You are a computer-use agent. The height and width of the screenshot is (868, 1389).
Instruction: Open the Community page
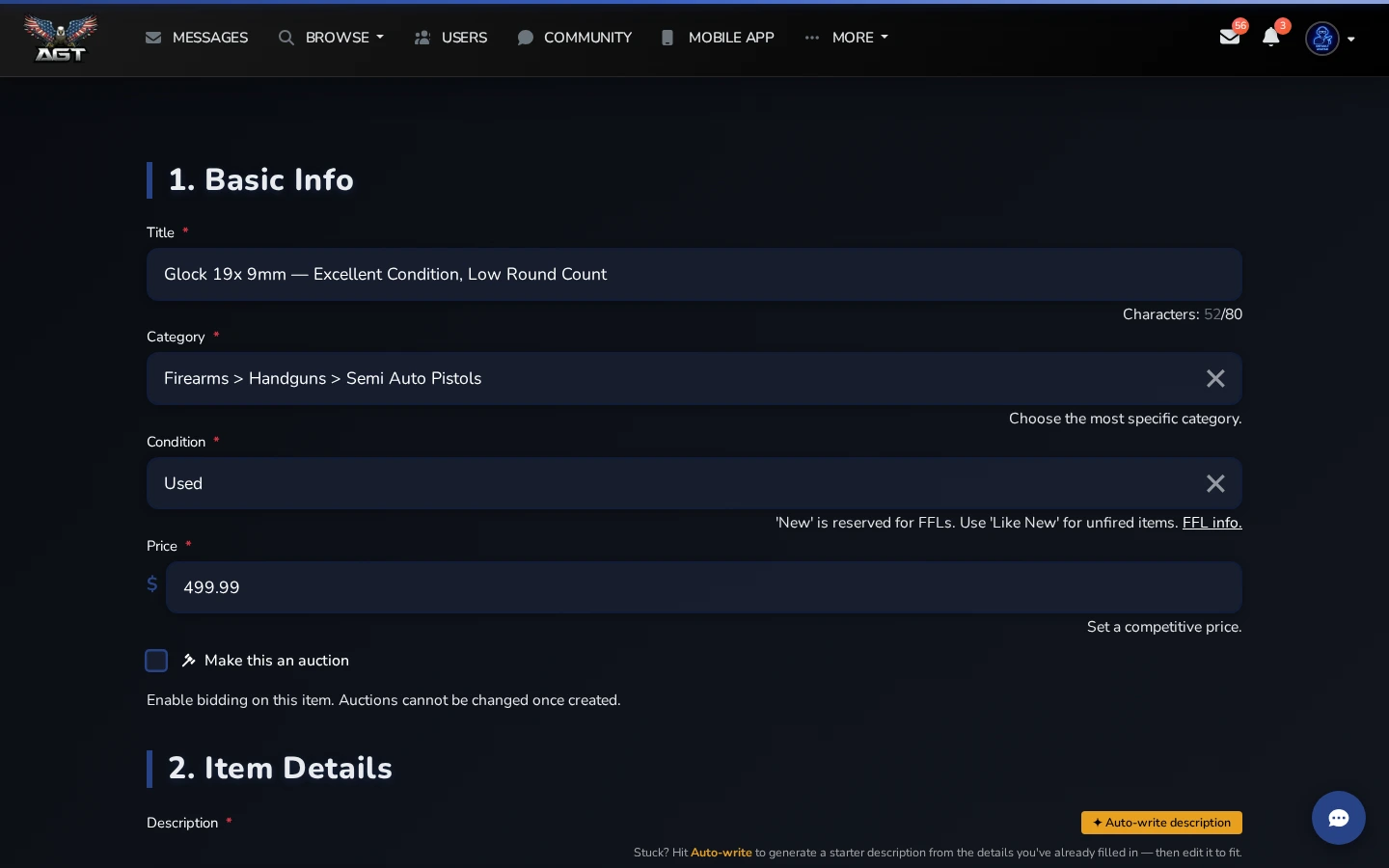point(574,38)
